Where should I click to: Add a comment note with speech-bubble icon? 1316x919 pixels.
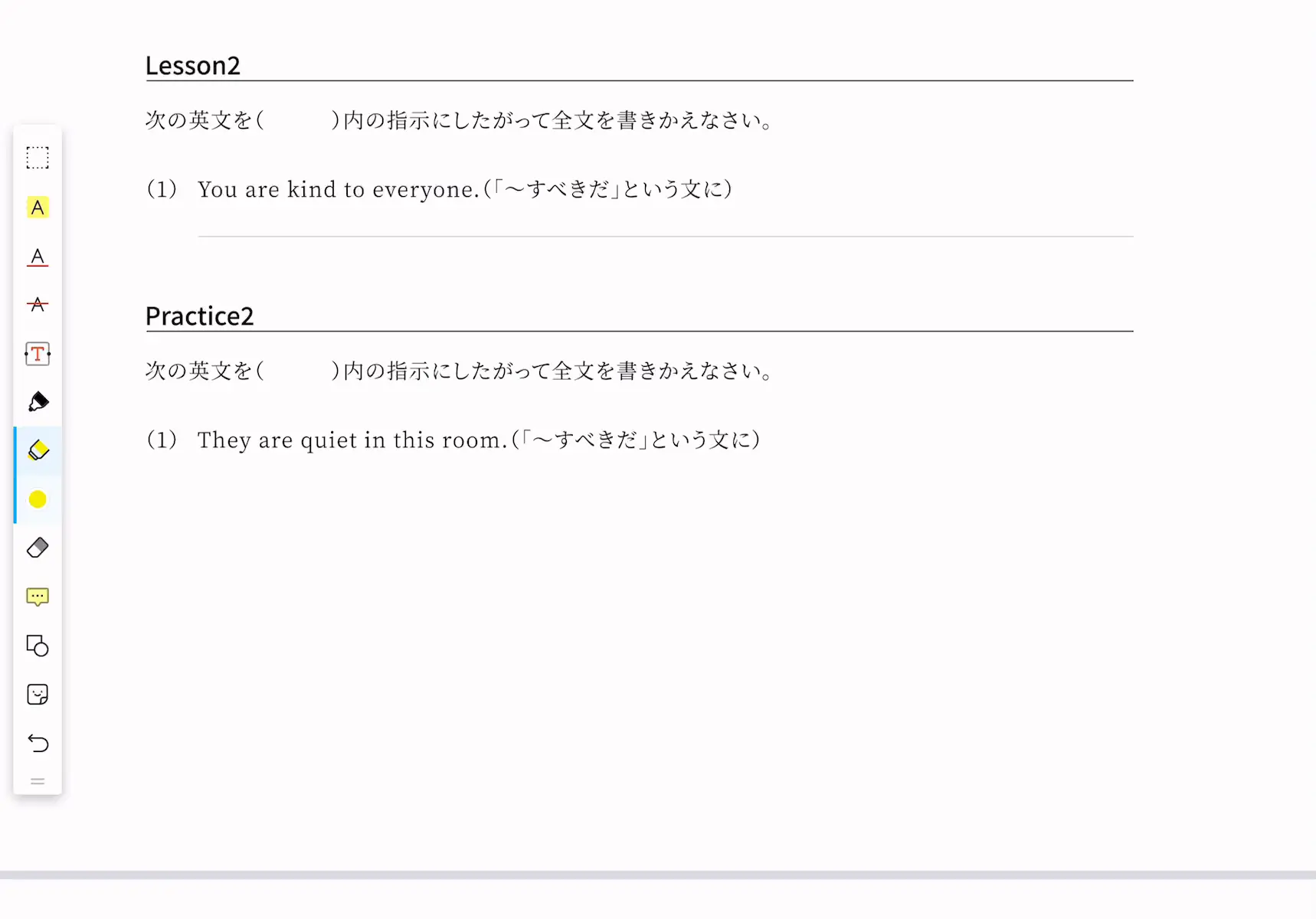coord(38,597)
